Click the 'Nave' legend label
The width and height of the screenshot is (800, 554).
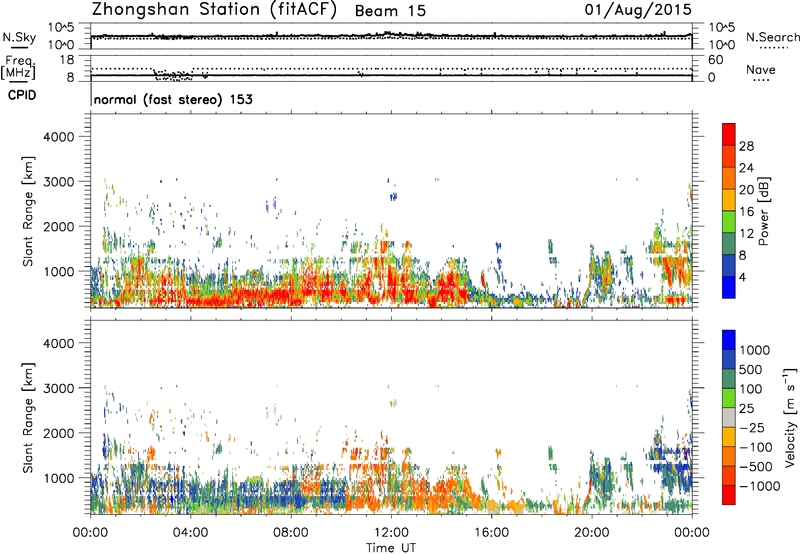tap(761, 69)
